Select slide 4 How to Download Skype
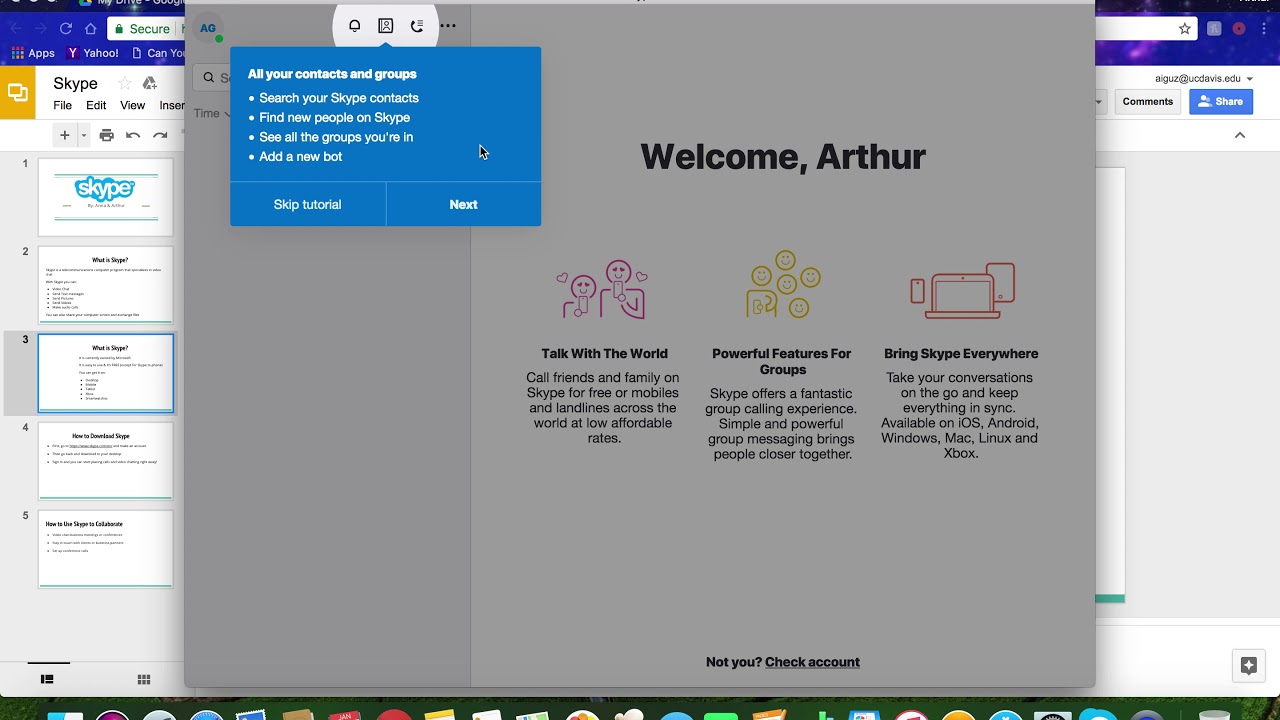Image resolution: width=1280 pixels, height=720 pixels. [106, 461]
